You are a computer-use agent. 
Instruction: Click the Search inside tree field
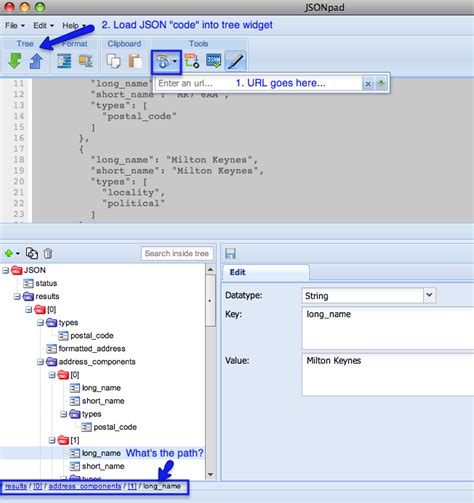[x=177, y=254]
